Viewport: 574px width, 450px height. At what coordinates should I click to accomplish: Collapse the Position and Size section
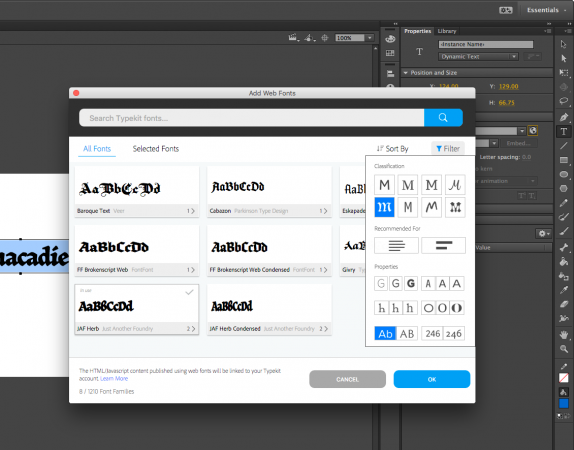406,73
